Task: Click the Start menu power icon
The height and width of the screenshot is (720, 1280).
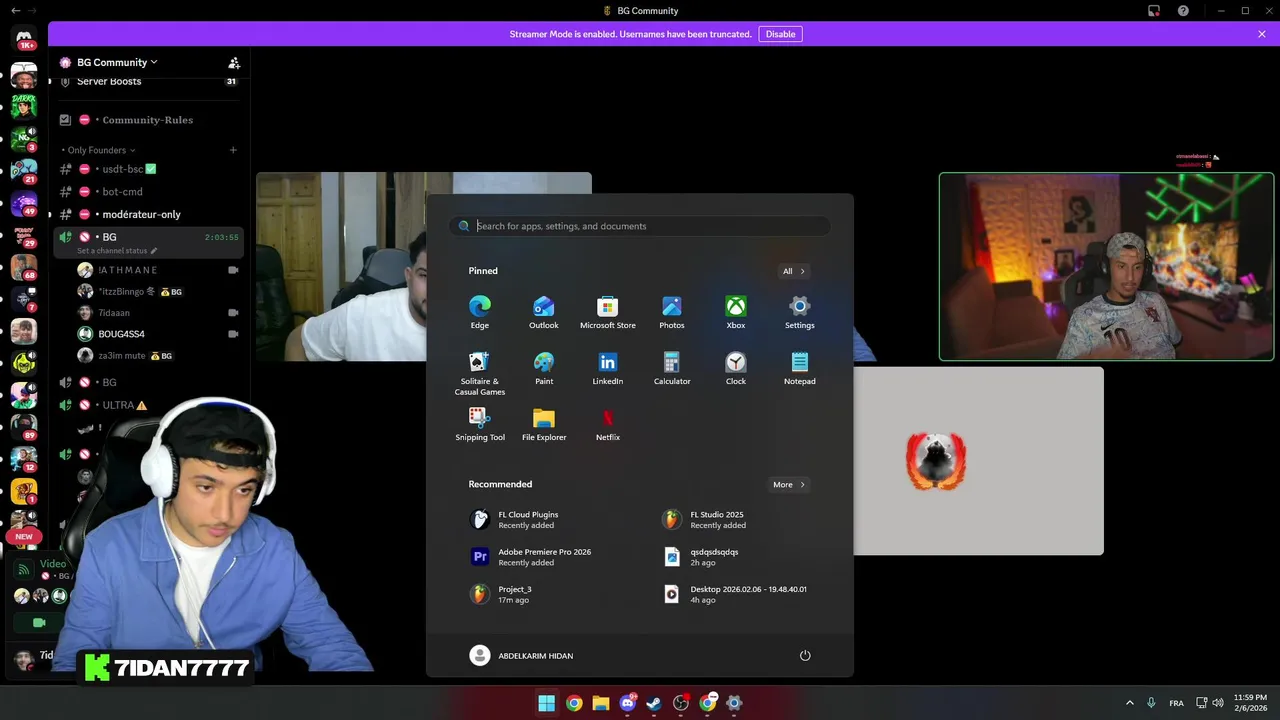Action: (x=805, y=656)
